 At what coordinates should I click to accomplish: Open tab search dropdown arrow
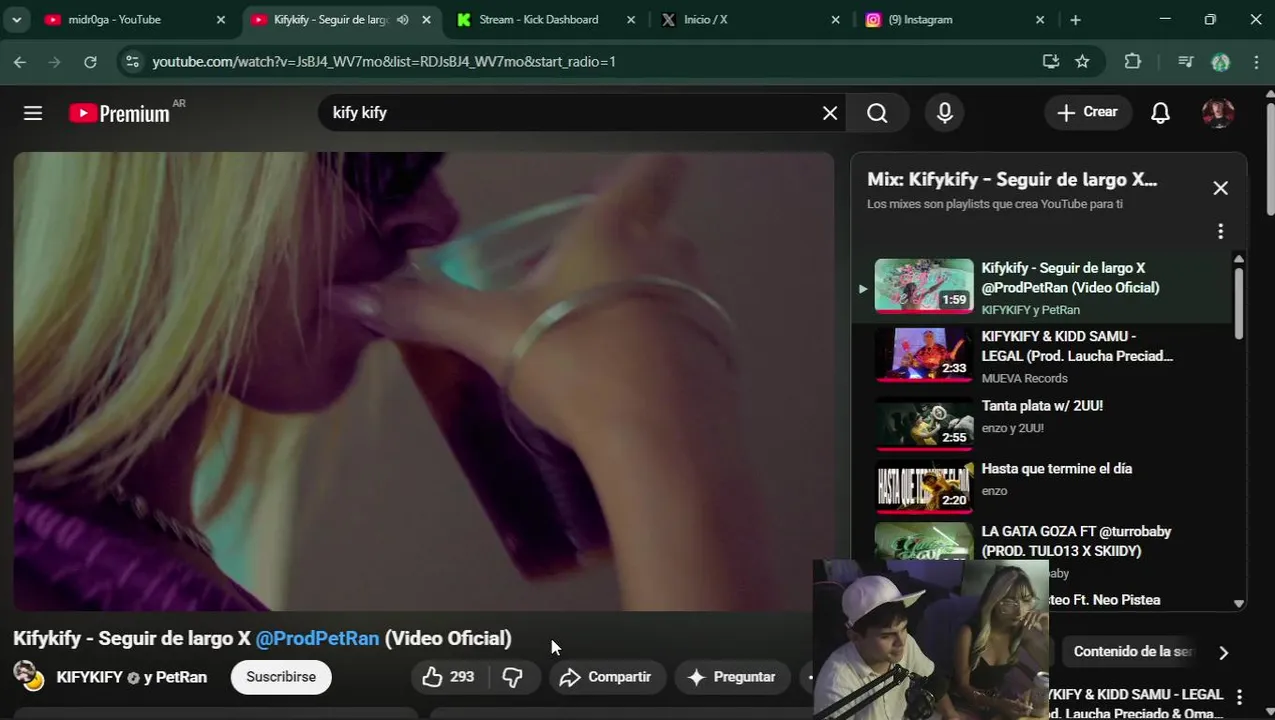(16, 20)
